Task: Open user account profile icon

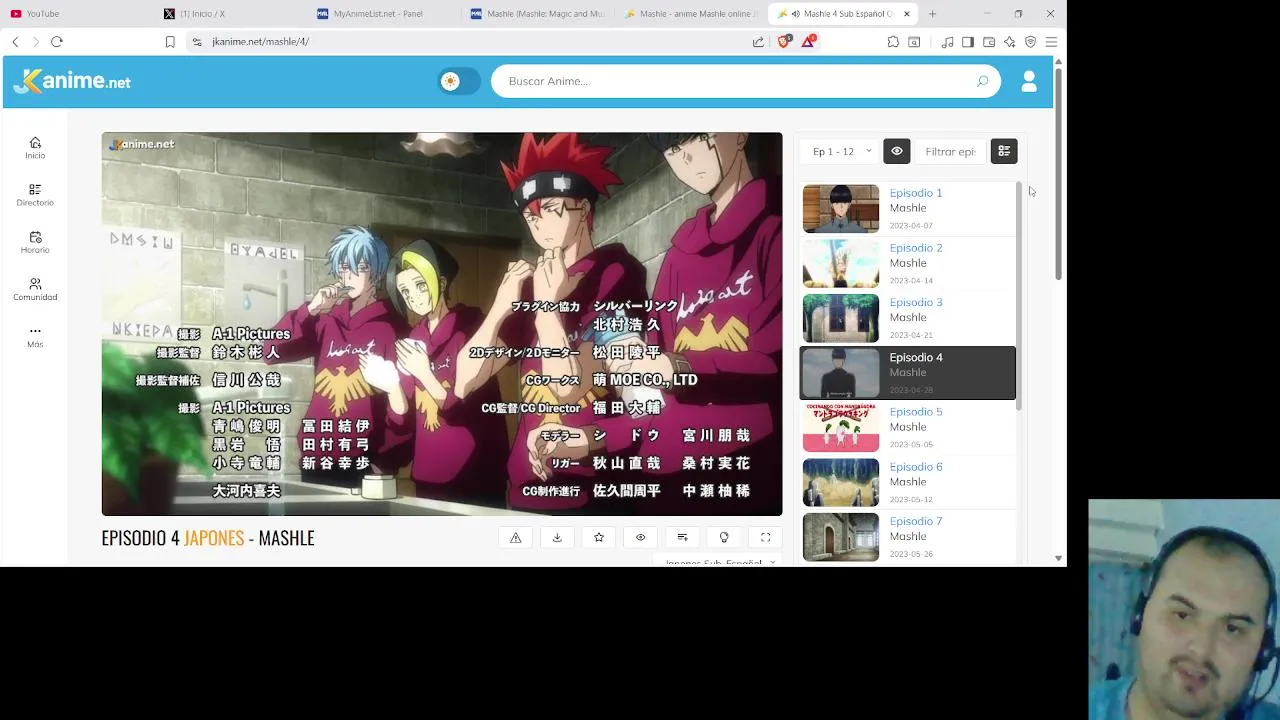Action: [x=1029, y=81]
